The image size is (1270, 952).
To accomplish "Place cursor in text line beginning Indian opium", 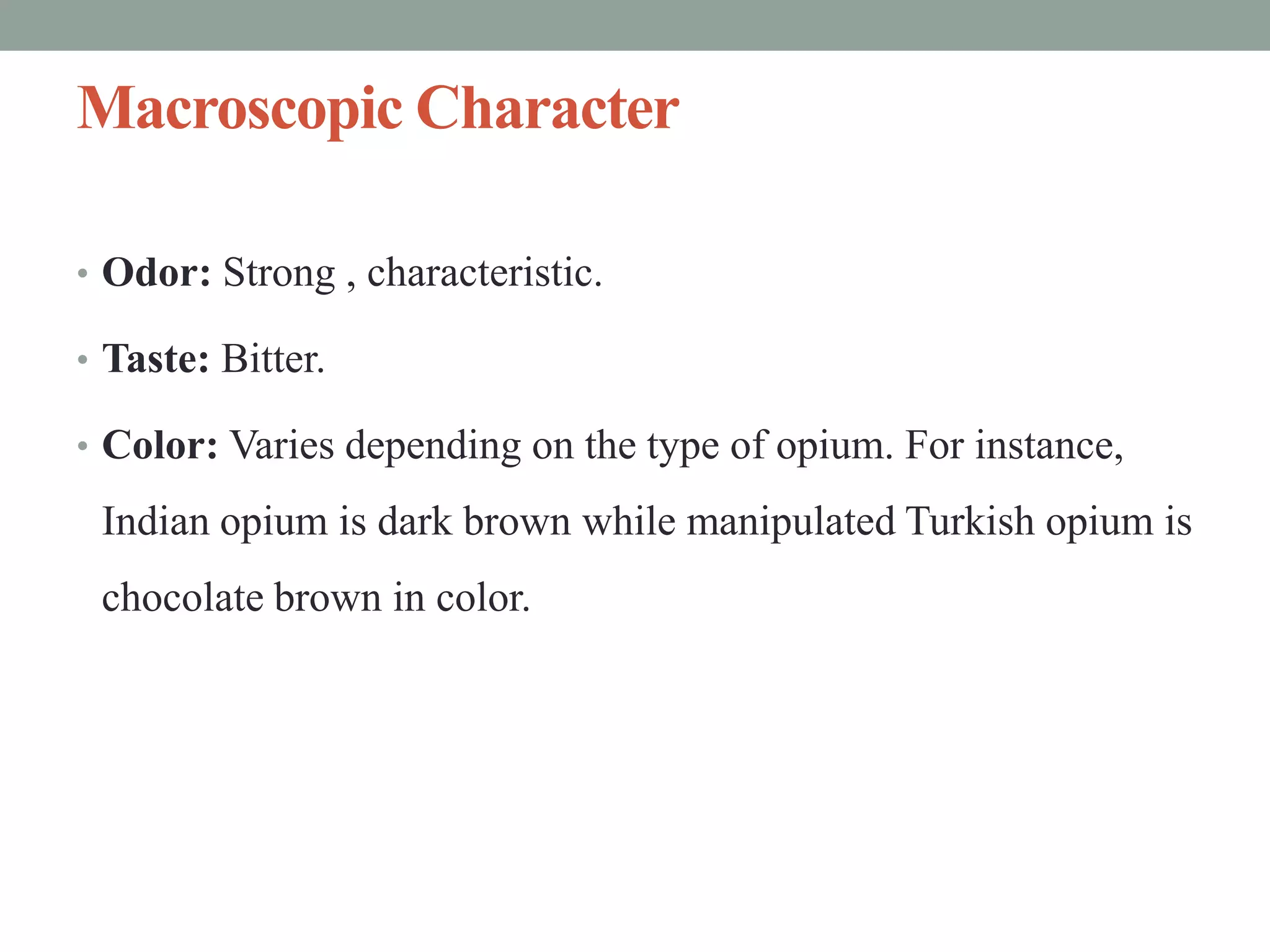I will point(646,522).
